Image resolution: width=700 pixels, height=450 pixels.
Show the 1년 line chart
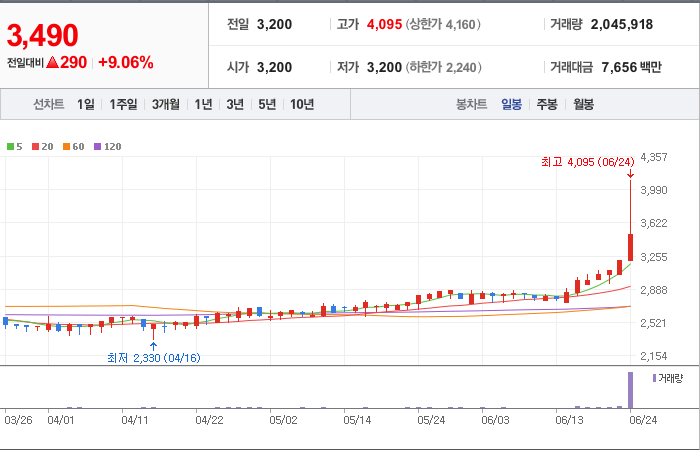point(203,104)
